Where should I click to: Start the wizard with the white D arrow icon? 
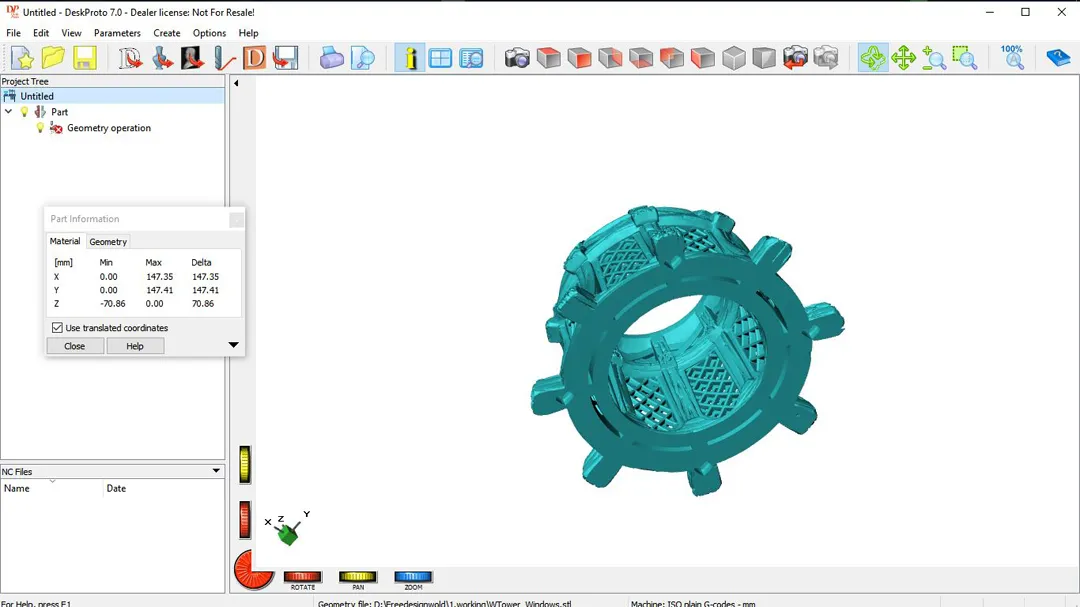129,58
